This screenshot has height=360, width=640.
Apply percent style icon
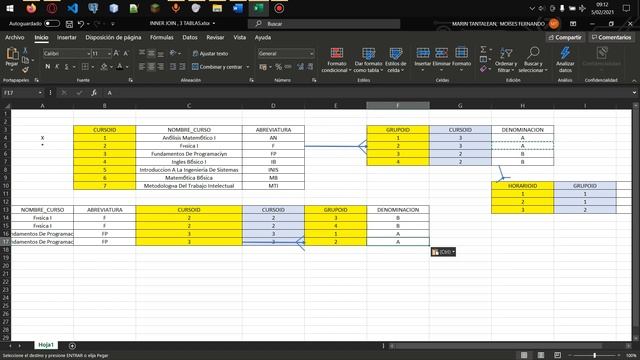click(x=278, y=67)
